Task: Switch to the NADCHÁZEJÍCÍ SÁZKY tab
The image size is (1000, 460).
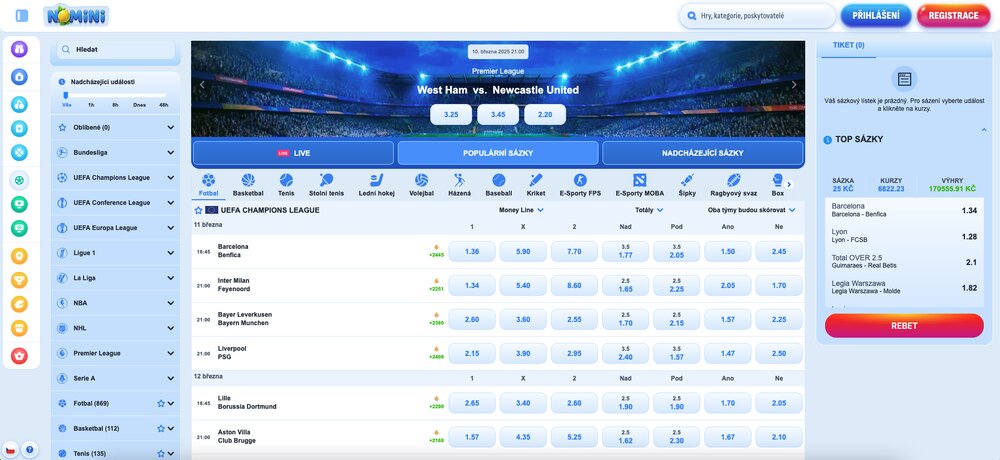Action: 702,153
